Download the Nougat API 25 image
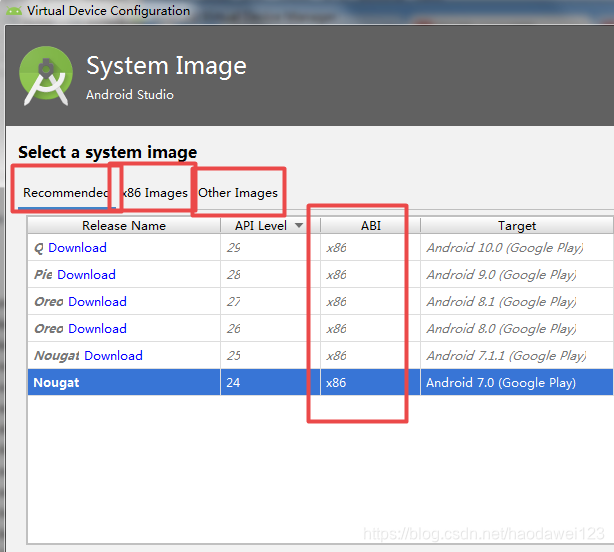Image resolution: width=614 pixels, height=552 pixels. [113, 355]
